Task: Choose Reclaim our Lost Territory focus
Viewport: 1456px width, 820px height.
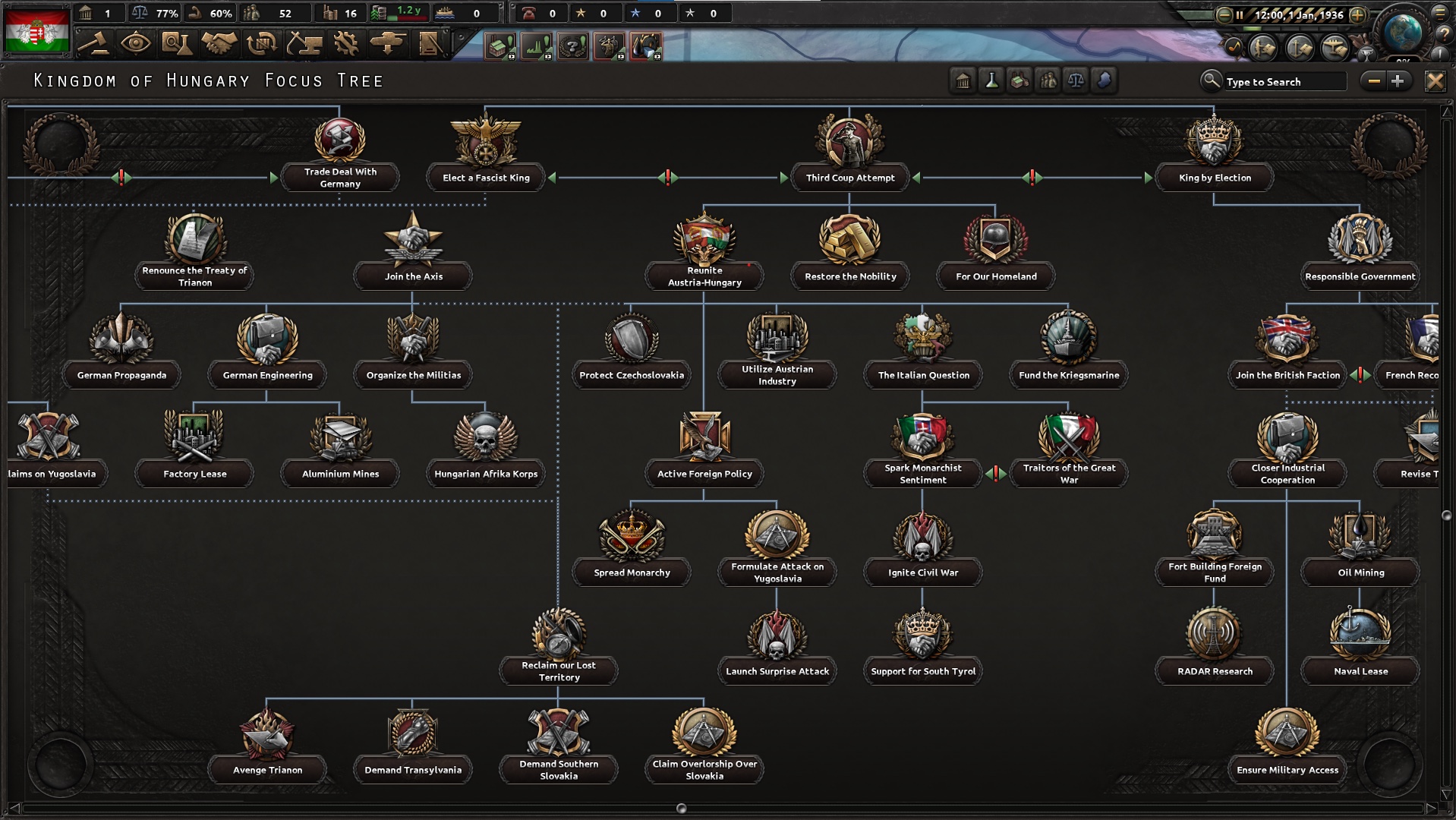Action: pyautogui.click(x=559, y=645)
